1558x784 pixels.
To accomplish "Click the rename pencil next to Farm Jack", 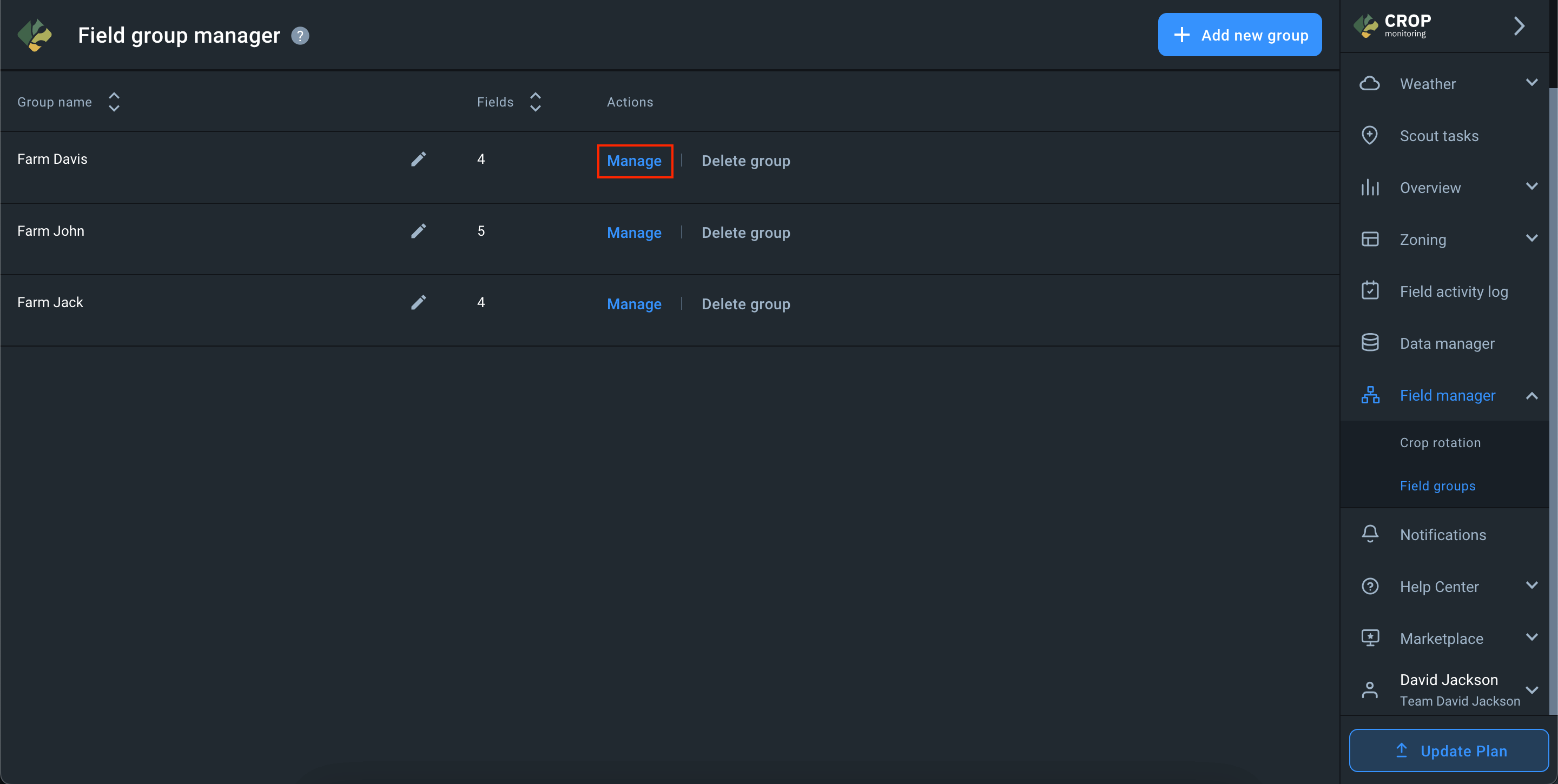I will (419, 302).
